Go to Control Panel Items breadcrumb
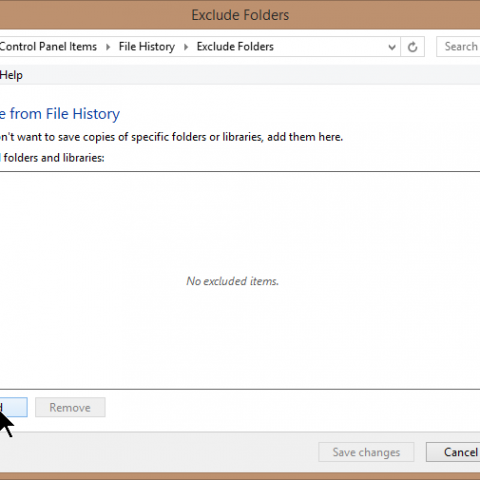 coord(48,46)
